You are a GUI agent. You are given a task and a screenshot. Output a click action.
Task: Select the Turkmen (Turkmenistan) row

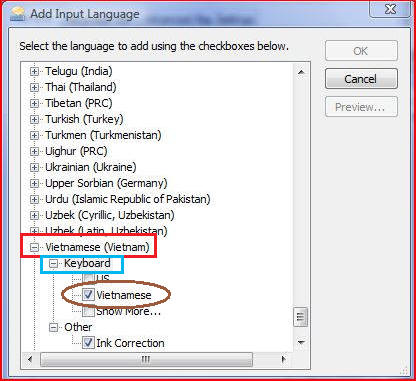pyautogui.click(x=103, y=135)
